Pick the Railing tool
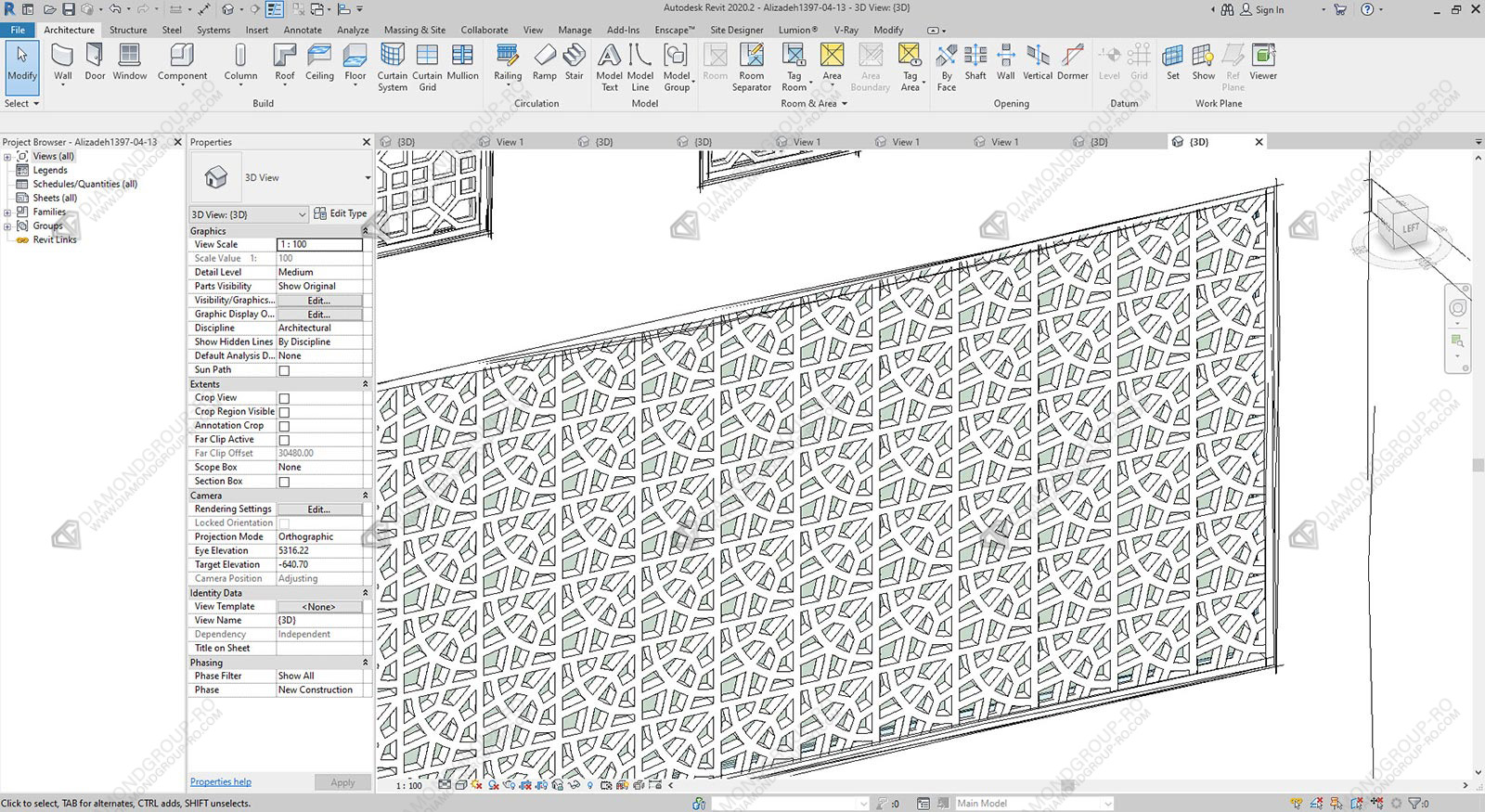 [508, 63]
